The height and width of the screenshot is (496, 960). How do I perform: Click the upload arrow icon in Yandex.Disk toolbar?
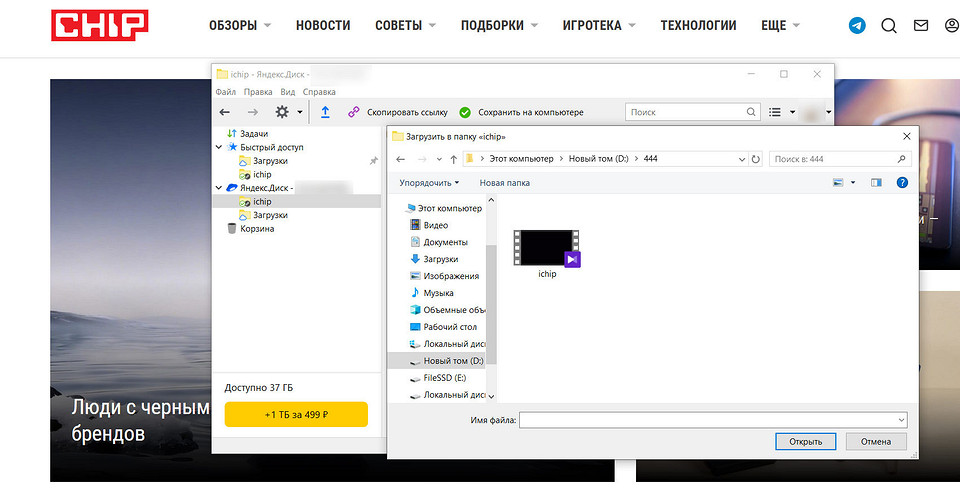point(325,113)
